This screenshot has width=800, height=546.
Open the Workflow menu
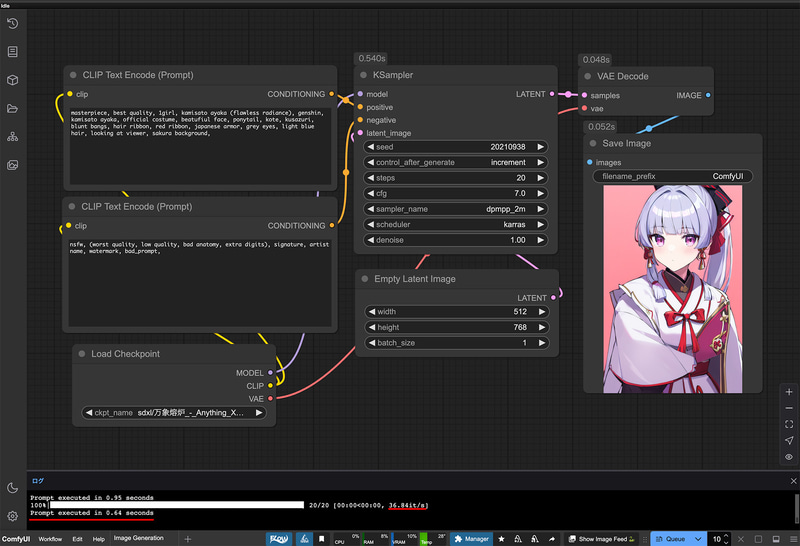(x=50, y=539)
